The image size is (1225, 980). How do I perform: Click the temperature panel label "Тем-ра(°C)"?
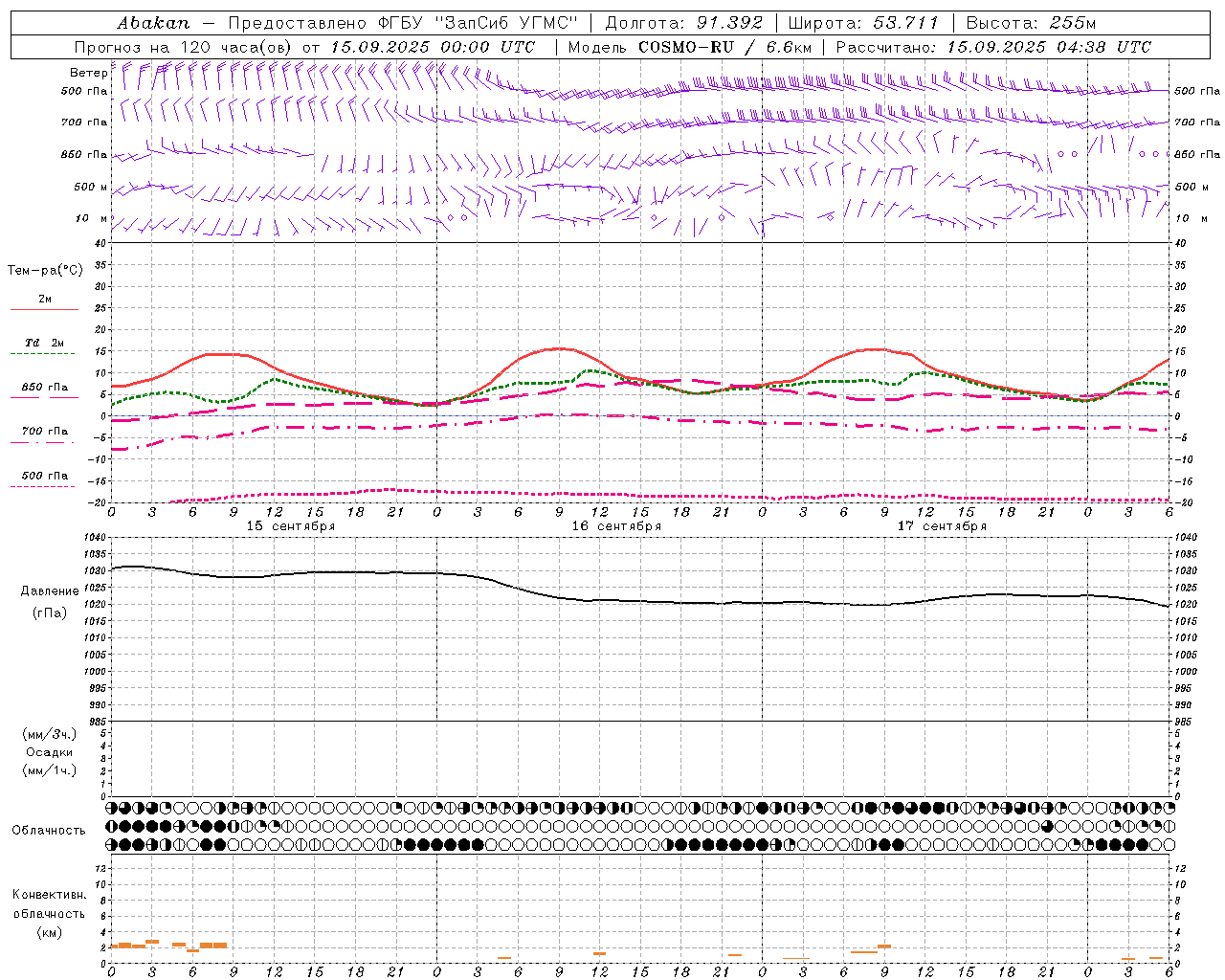coord(45,271)
